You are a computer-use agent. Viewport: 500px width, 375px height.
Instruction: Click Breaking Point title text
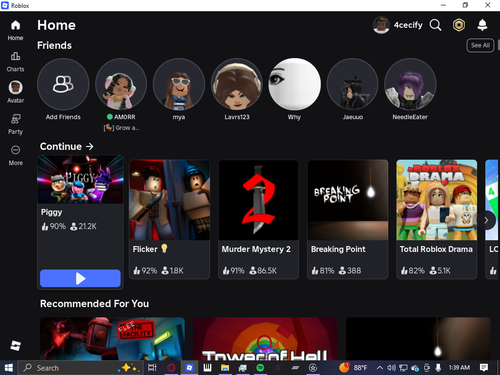[x=338, y=249]
